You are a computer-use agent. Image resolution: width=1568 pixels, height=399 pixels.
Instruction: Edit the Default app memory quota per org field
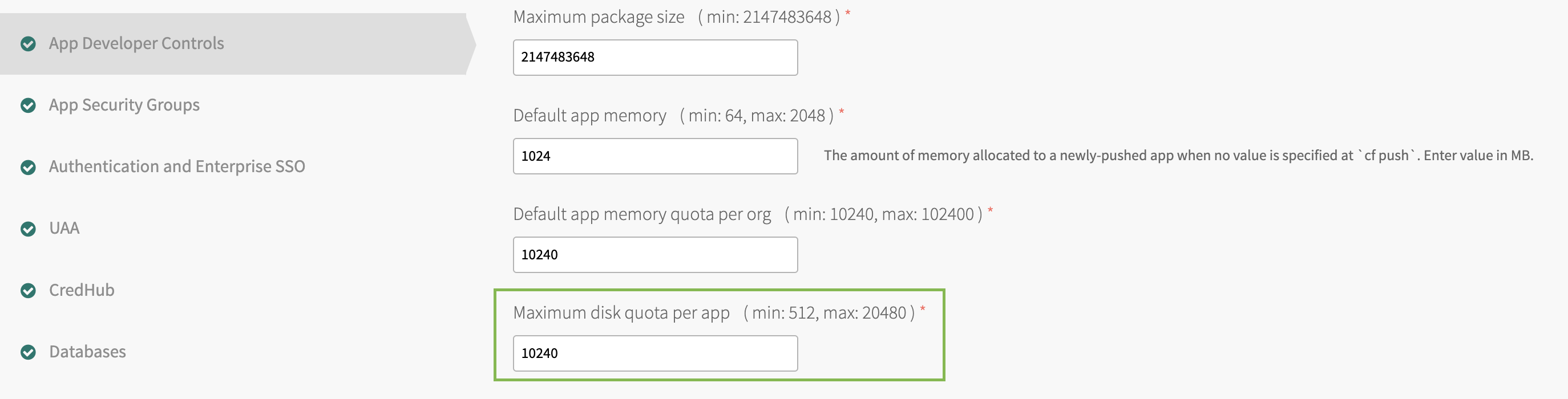point(655,254)
